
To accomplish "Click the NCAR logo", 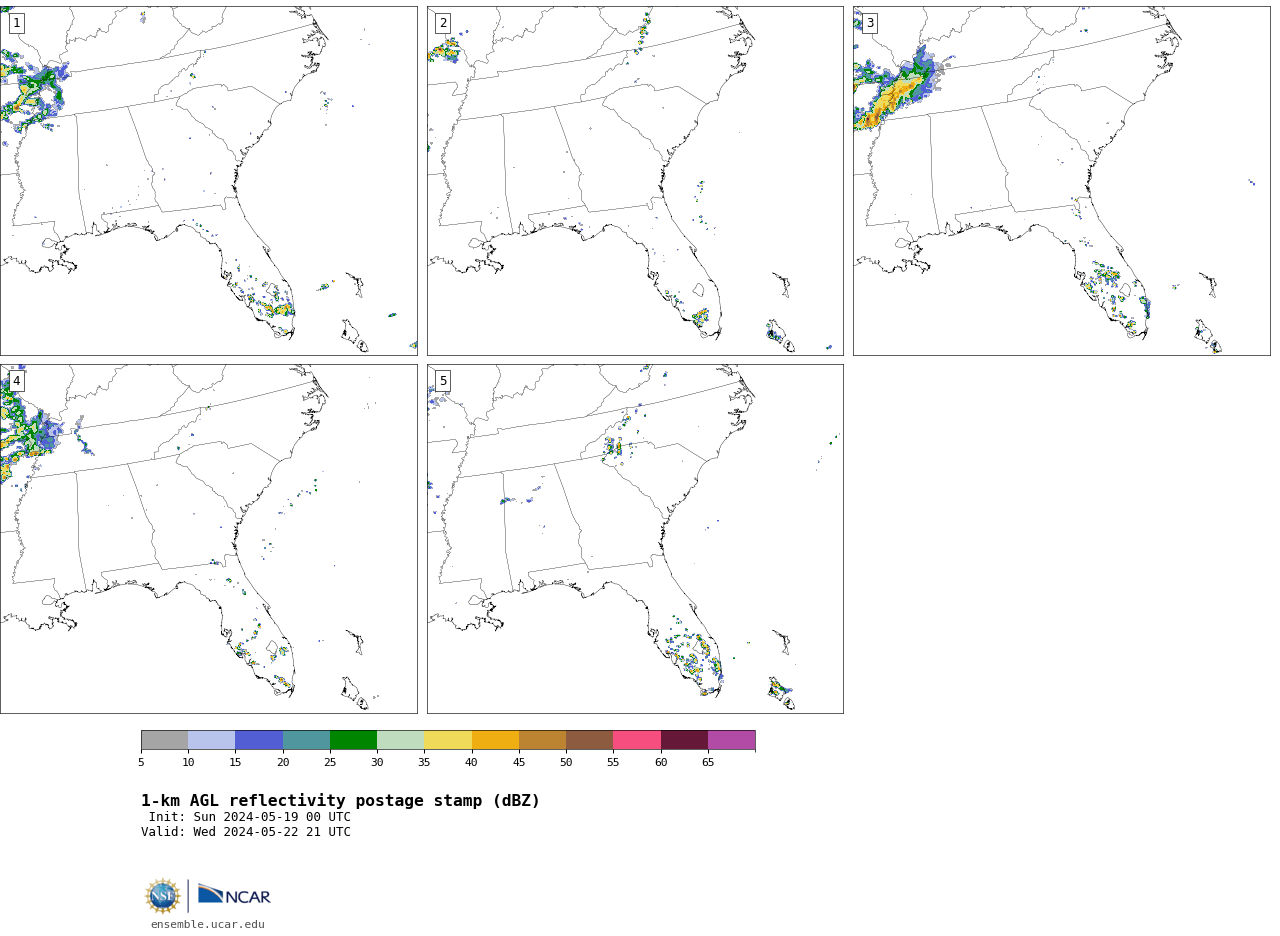I will click(x=234, y=895).
